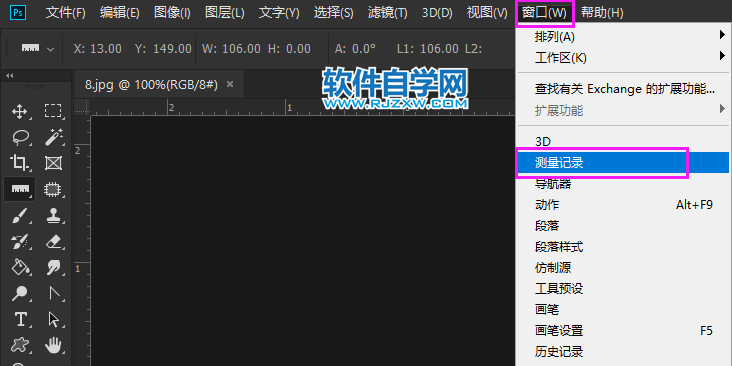Select the Smudge tool
The height and width of the screenshot is (366, 732).
[x=53, y=267]
